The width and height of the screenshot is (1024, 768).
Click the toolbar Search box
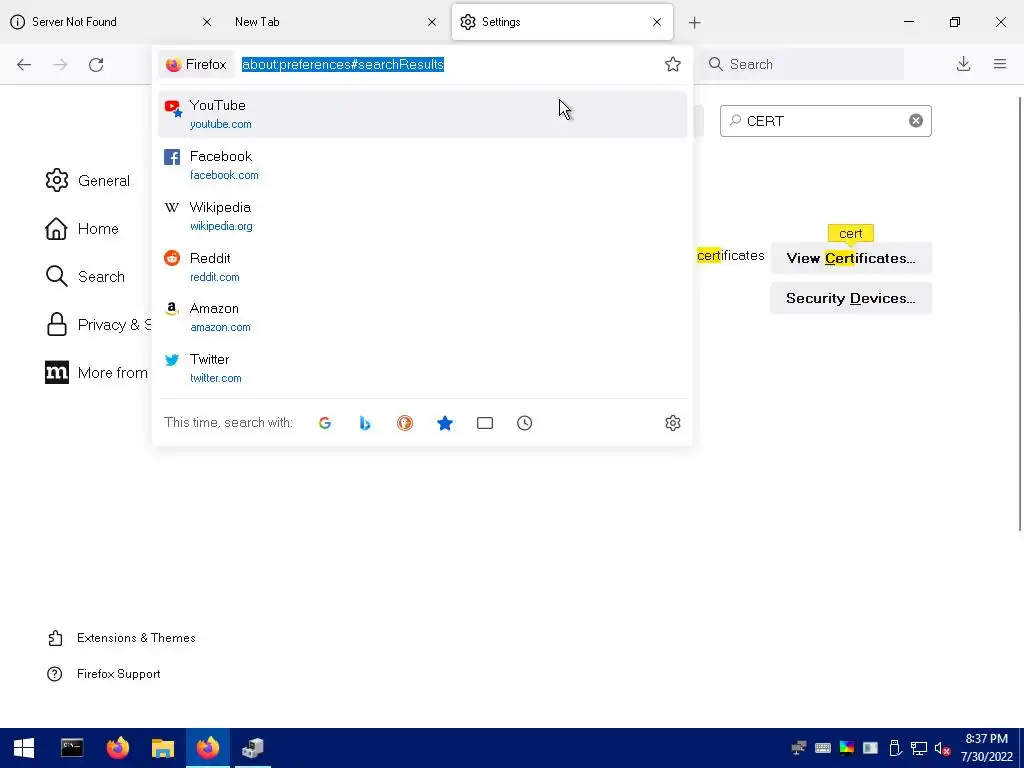[x=803, y=64]
